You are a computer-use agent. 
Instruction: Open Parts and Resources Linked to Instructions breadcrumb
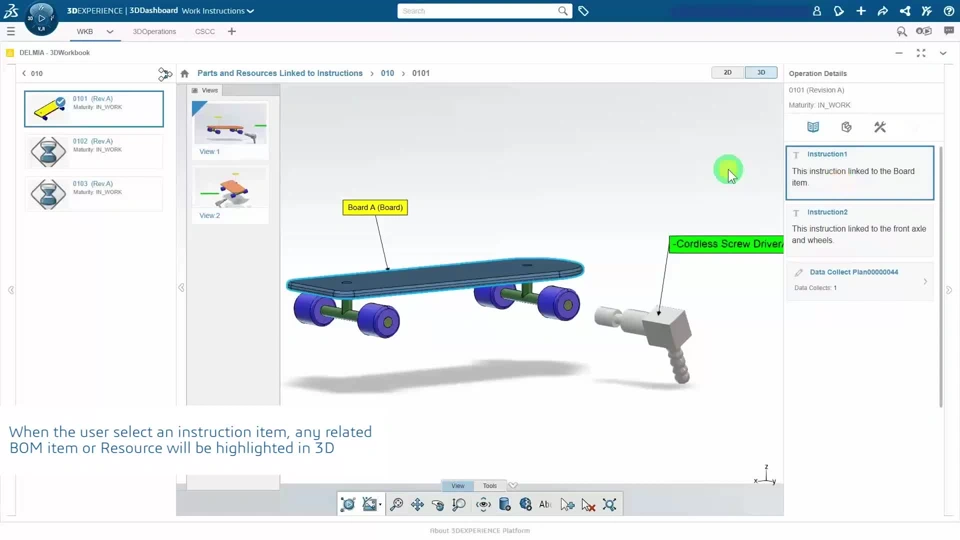(280, 73)
